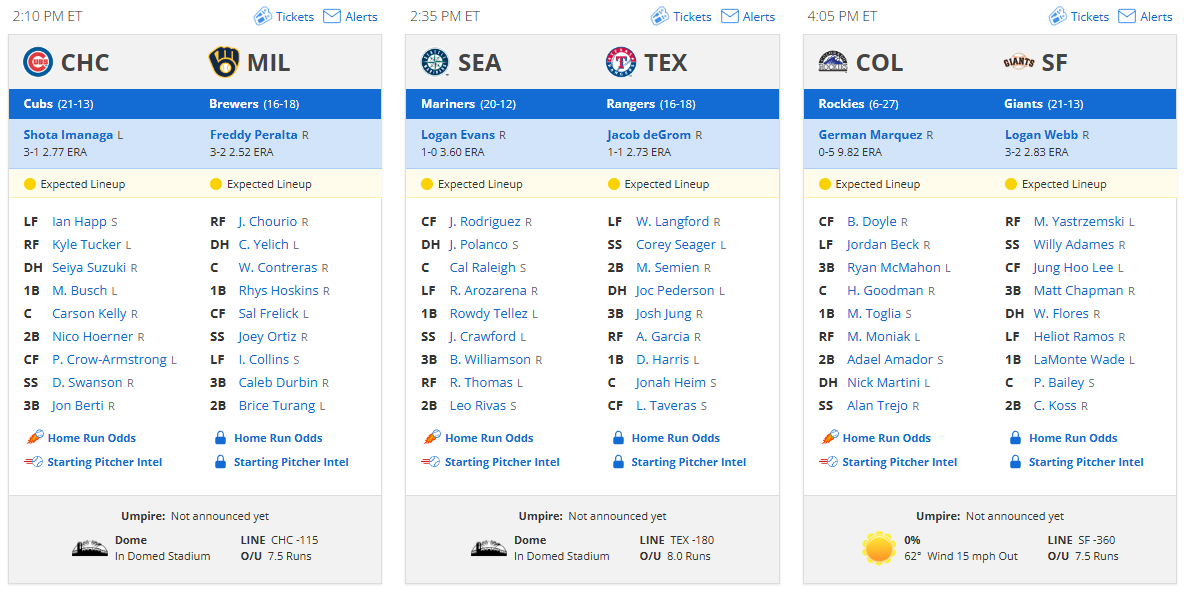The width and height of the screenshot is (1184, 593).
Task: Select Matt Chapman in Giants lineup
Action: point(1078,291)
